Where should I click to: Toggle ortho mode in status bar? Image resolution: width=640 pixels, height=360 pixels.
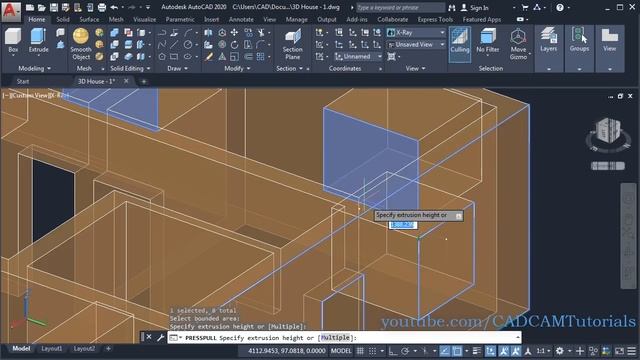[x=393, y=351]
